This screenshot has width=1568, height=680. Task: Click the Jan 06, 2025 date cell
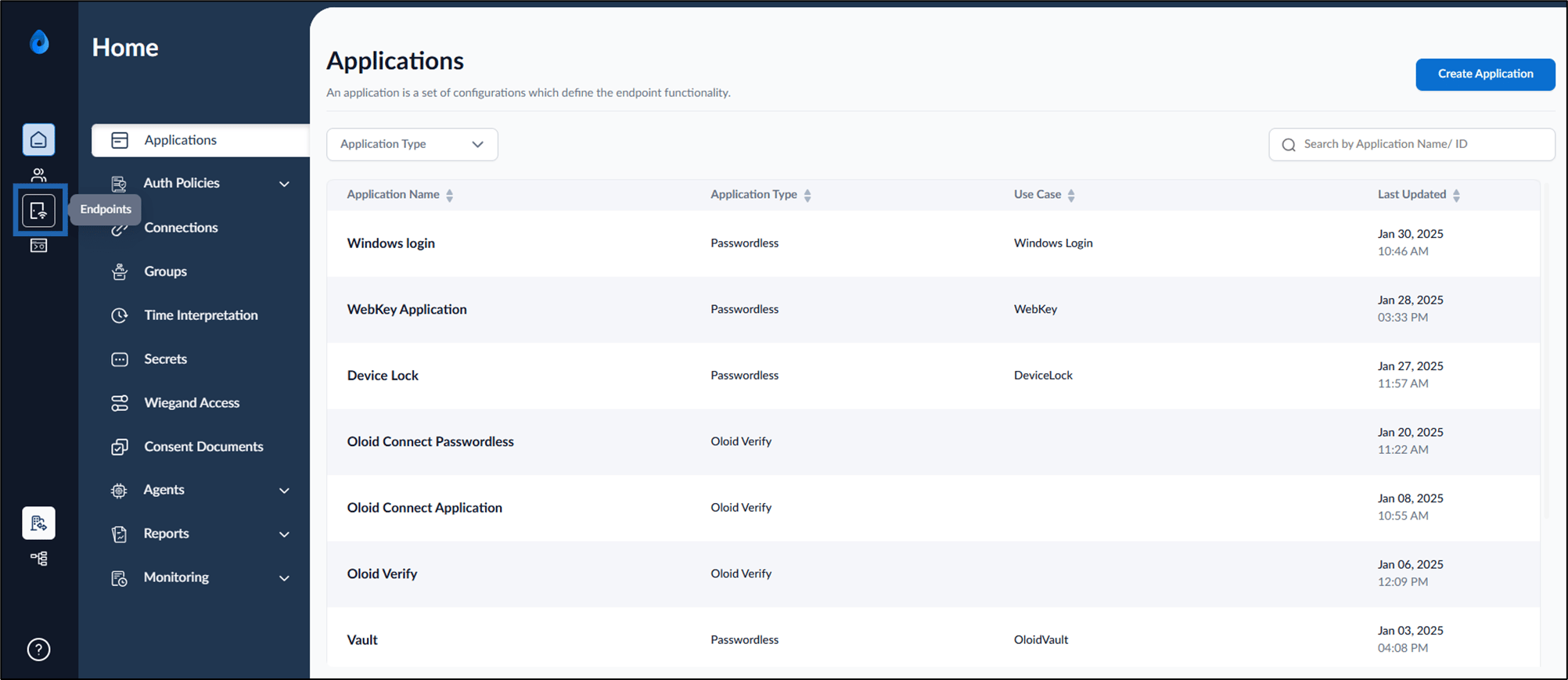(1411, 573)
